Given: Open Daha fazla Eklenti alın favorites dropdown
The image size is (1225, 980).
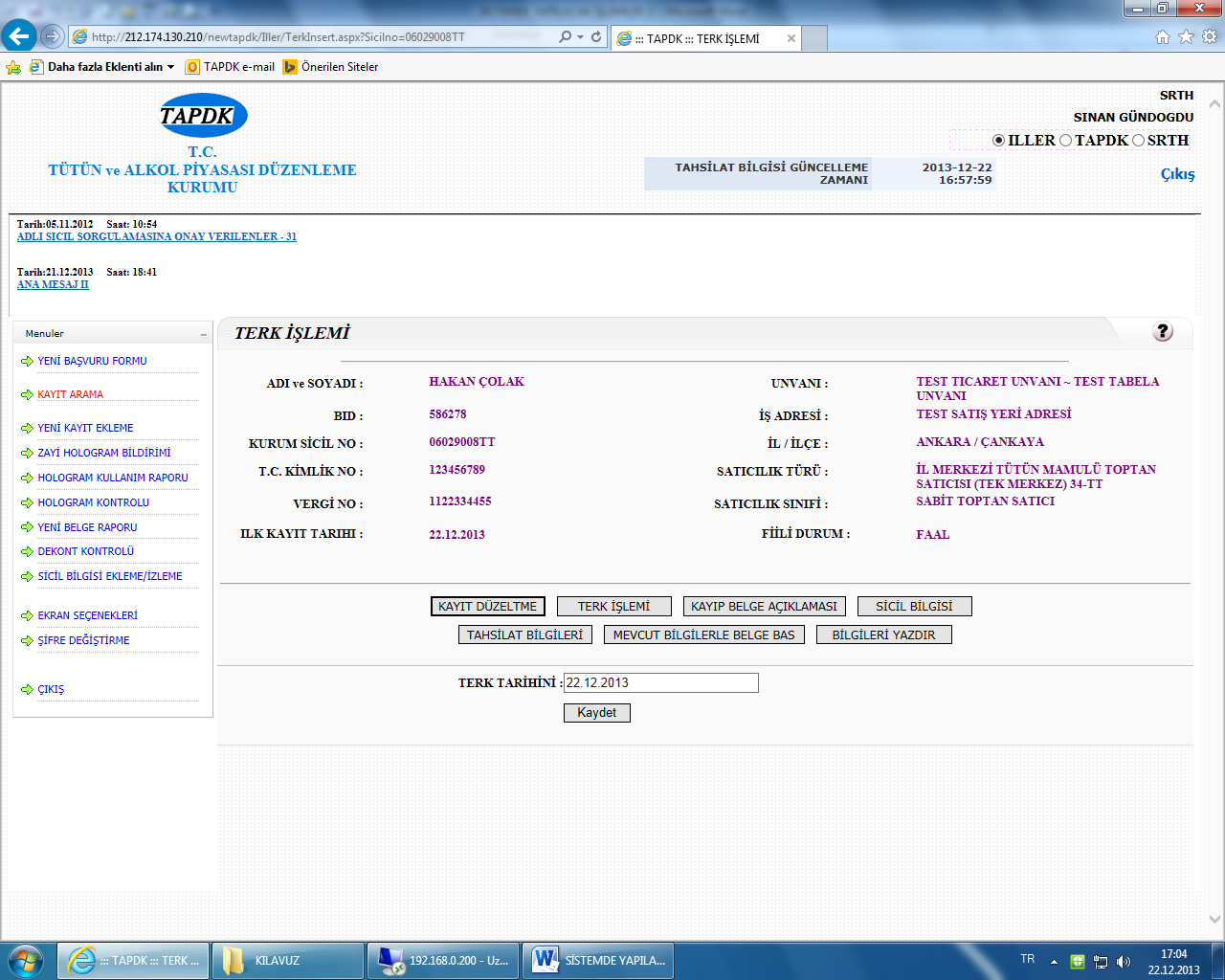Looking at the screenshot, I should click(x=102, y=67).
